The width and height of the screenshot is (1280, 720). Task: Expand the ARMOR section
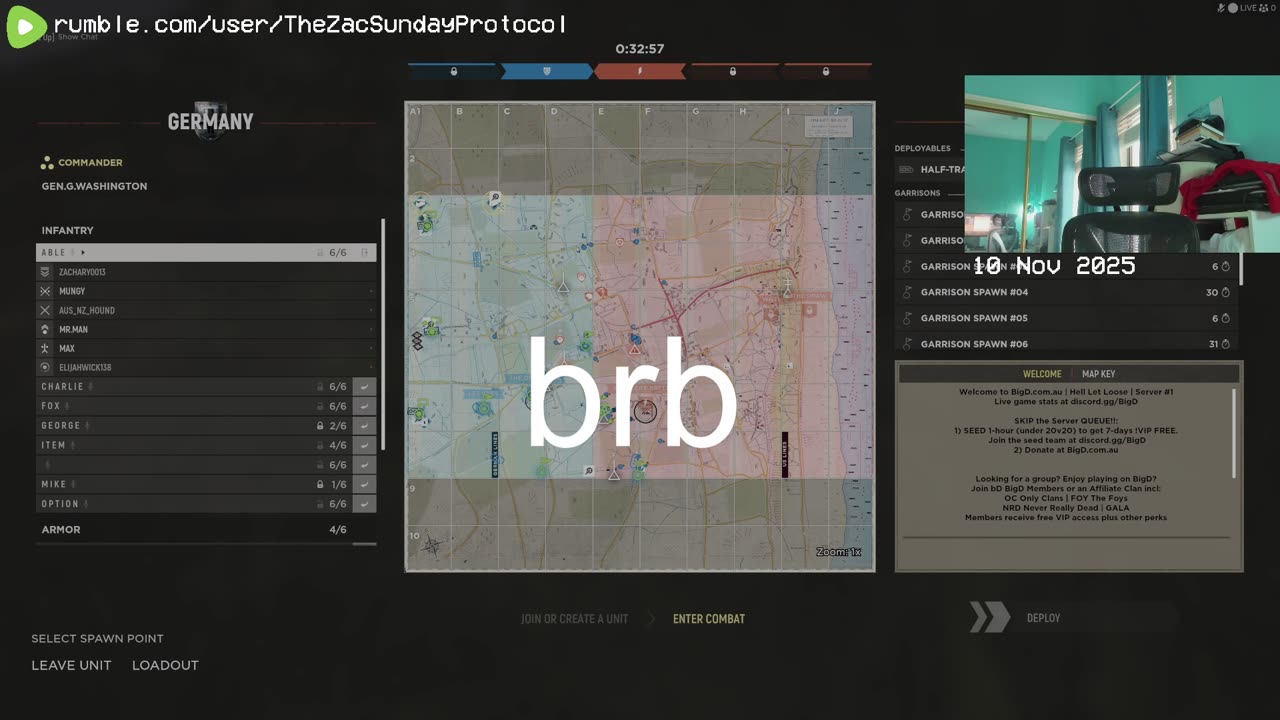coord(206,530)
